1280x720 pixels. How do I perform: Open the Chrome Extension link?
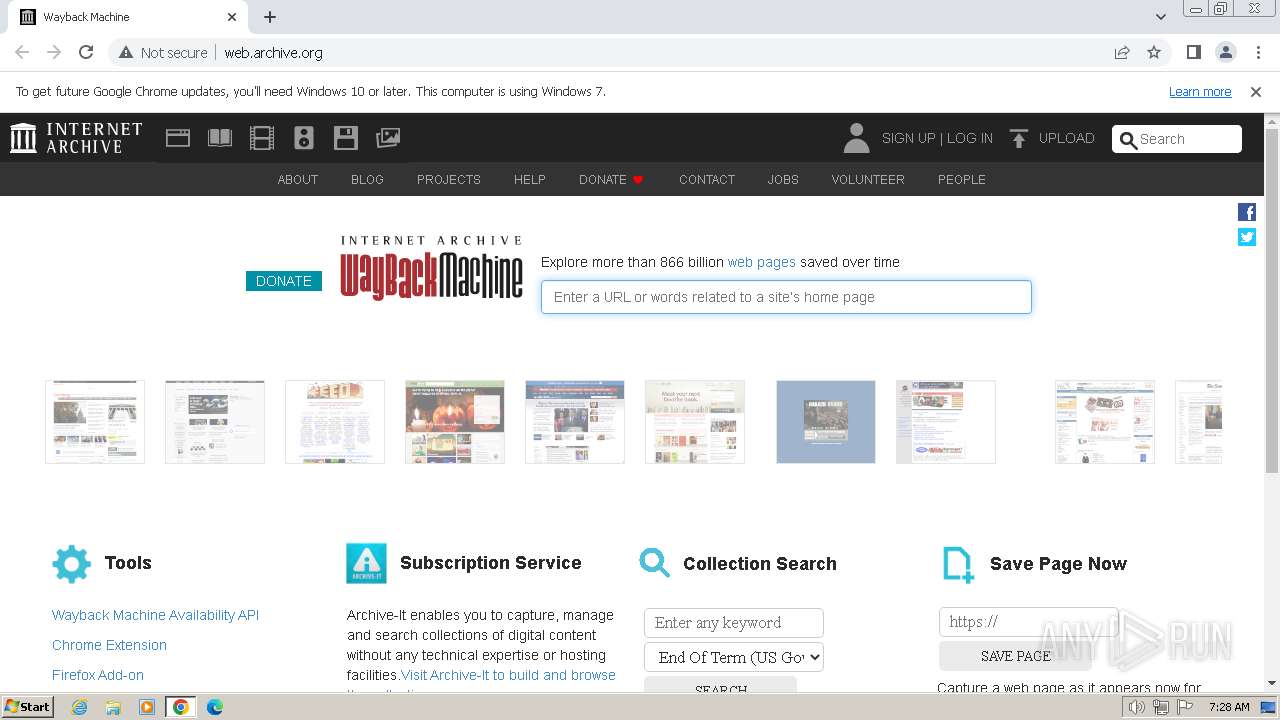pyautogui.click(x=109, y=645)
